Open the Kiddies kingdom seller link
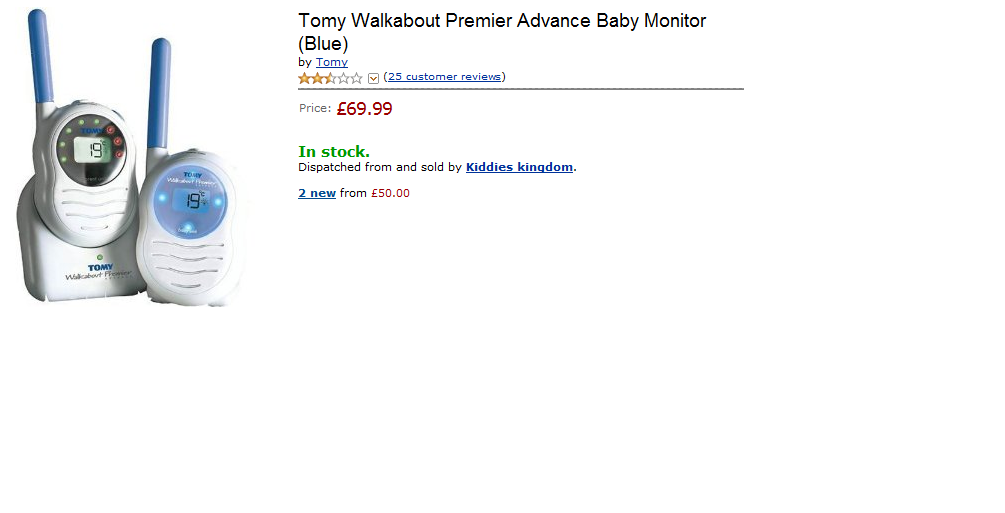 click(x=519, y=167)
